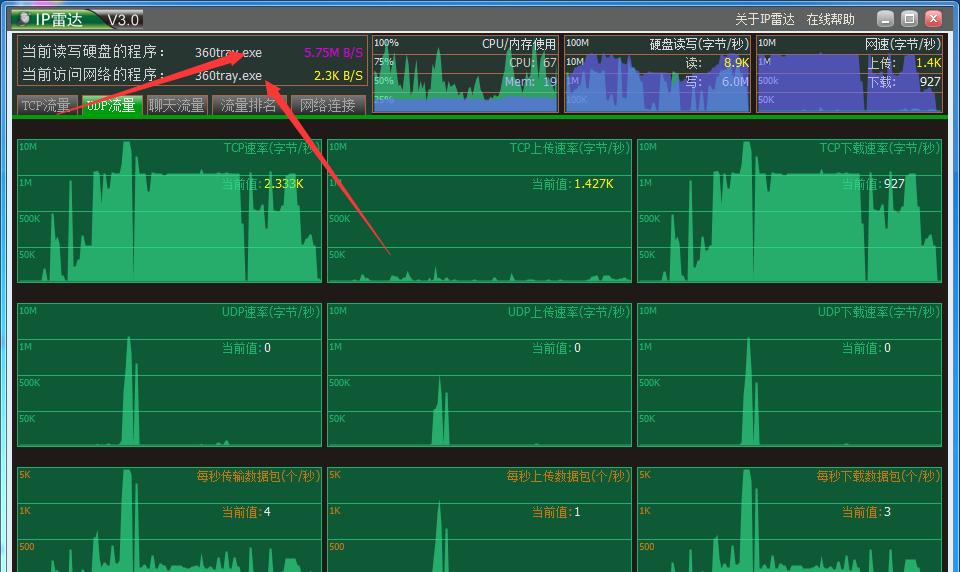This screenshot has width=960, height=572.
Task: Select the UDP流量 tab
Action: [x=111, y=105]
